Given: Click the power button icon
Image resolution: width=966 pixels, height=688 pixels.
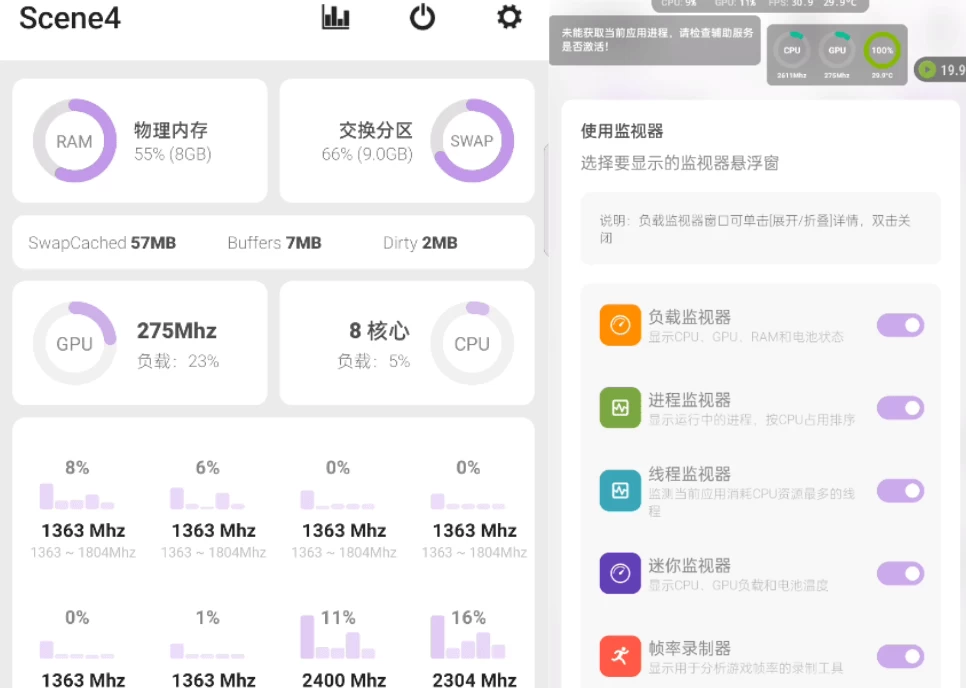Looking at the screenshot, I should [422, 17].
